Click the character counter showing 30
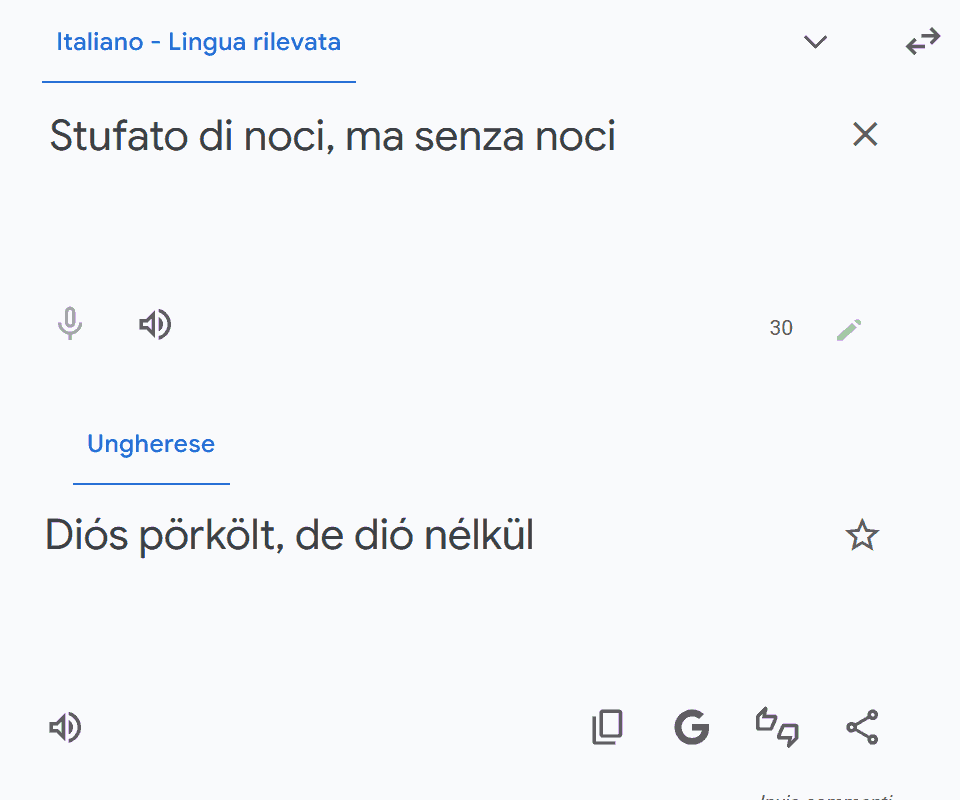The image size is (960, 800). 781,328
